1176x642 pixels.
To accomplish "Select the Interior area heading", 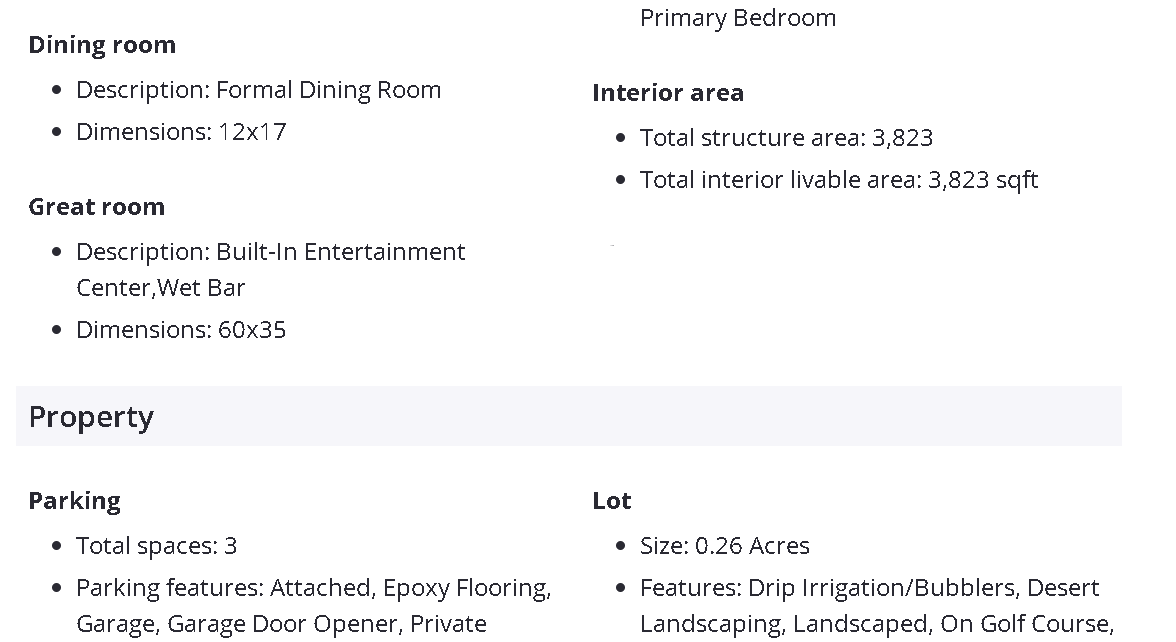I will point(668,93).
